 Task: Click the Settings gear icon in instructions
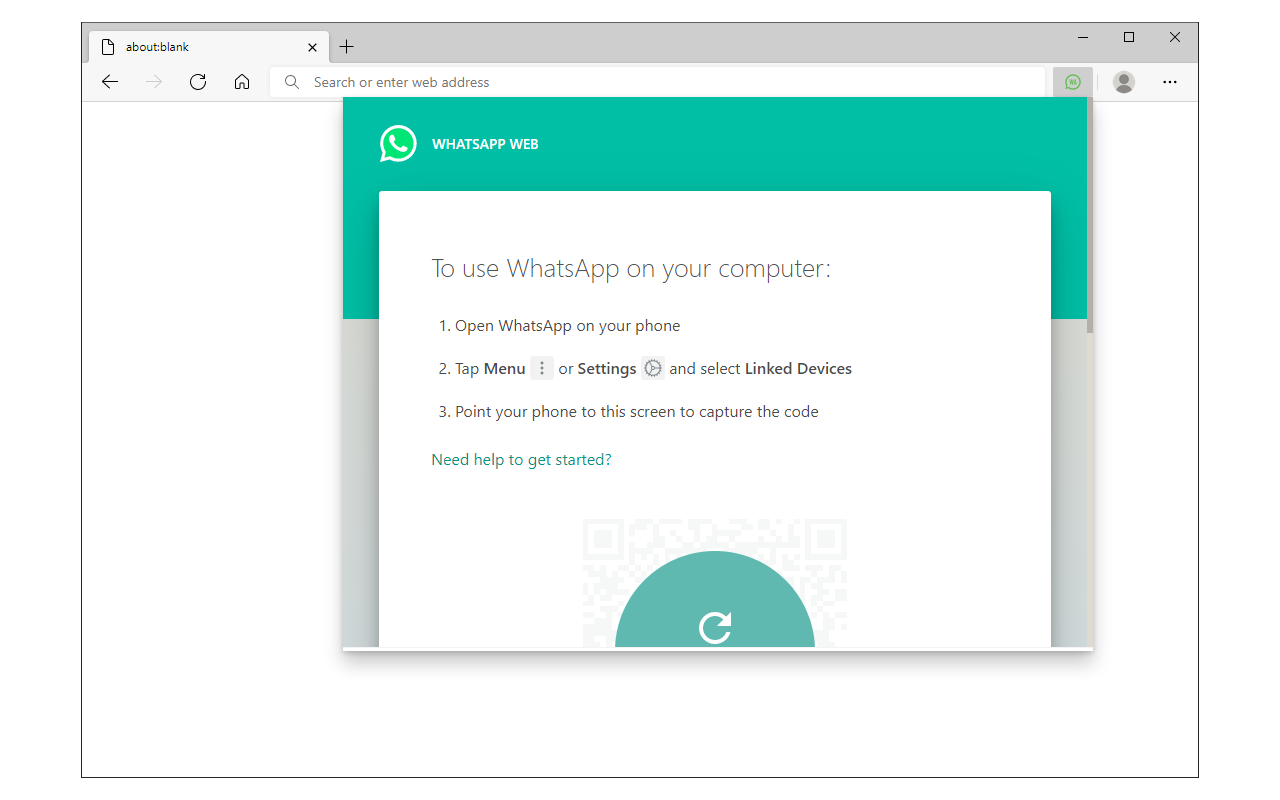(x=653, y=368)
